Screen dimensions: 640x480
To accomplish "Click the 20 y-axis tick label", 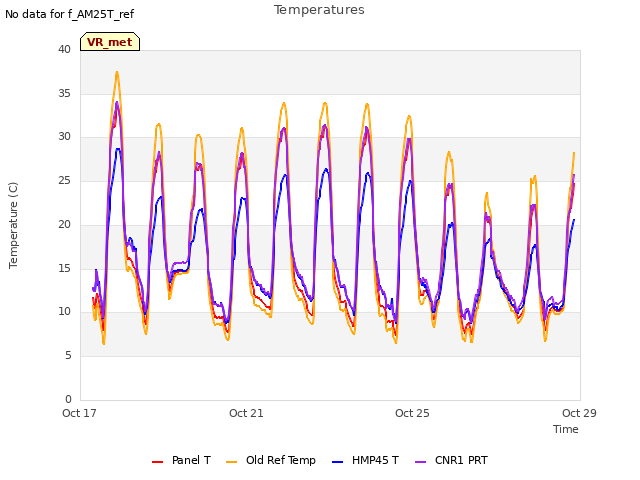I will tap(64, 224).
